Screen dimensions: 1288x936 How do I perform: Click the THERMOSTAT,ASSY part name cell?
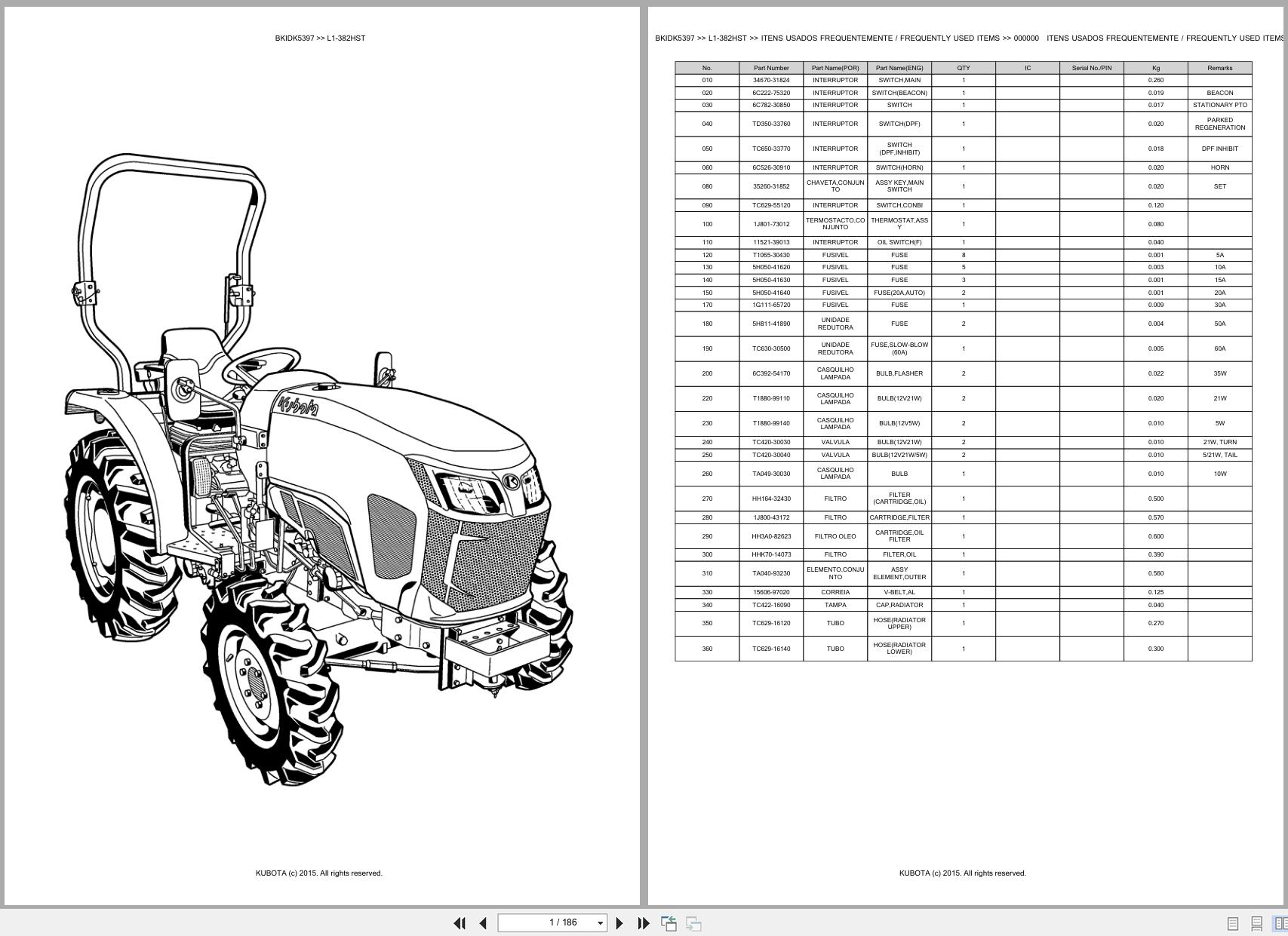(899, 224)
